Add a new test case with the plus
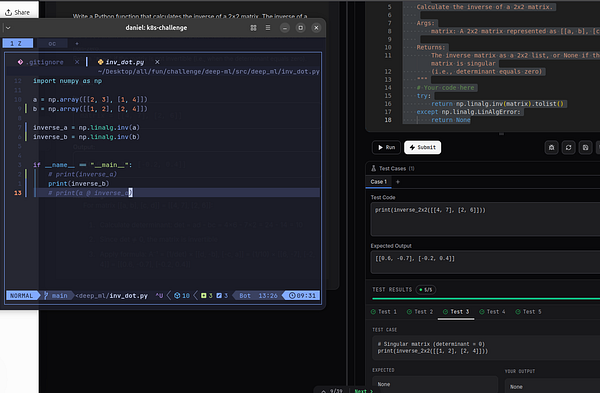The image size is (600, 393). pos(398,182)
